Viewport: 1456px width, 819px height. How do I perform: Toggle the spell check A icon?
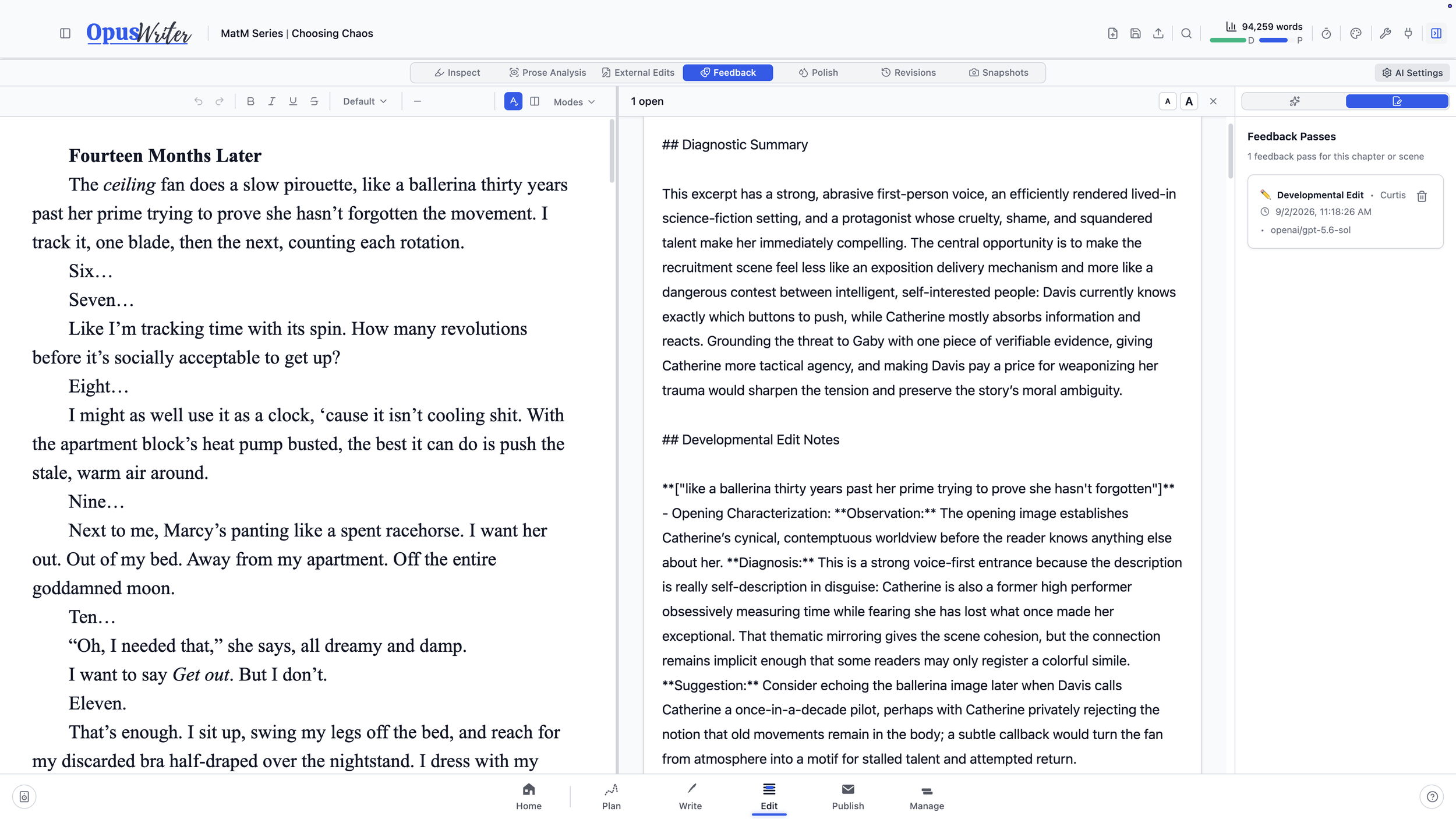tap(513, 101)
